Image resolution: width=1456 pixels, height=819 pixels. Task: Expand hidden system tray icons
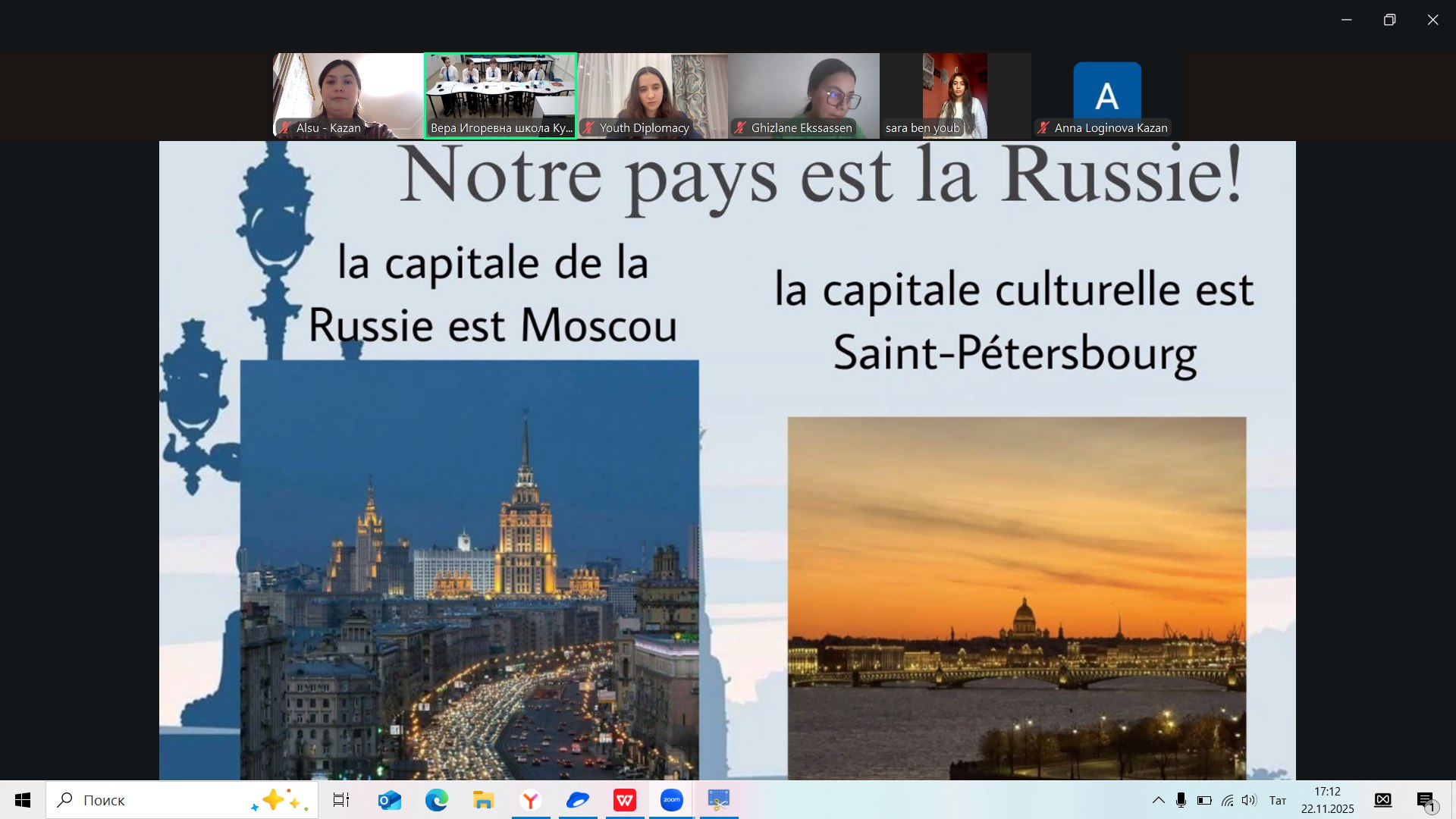coord(1158,800)
